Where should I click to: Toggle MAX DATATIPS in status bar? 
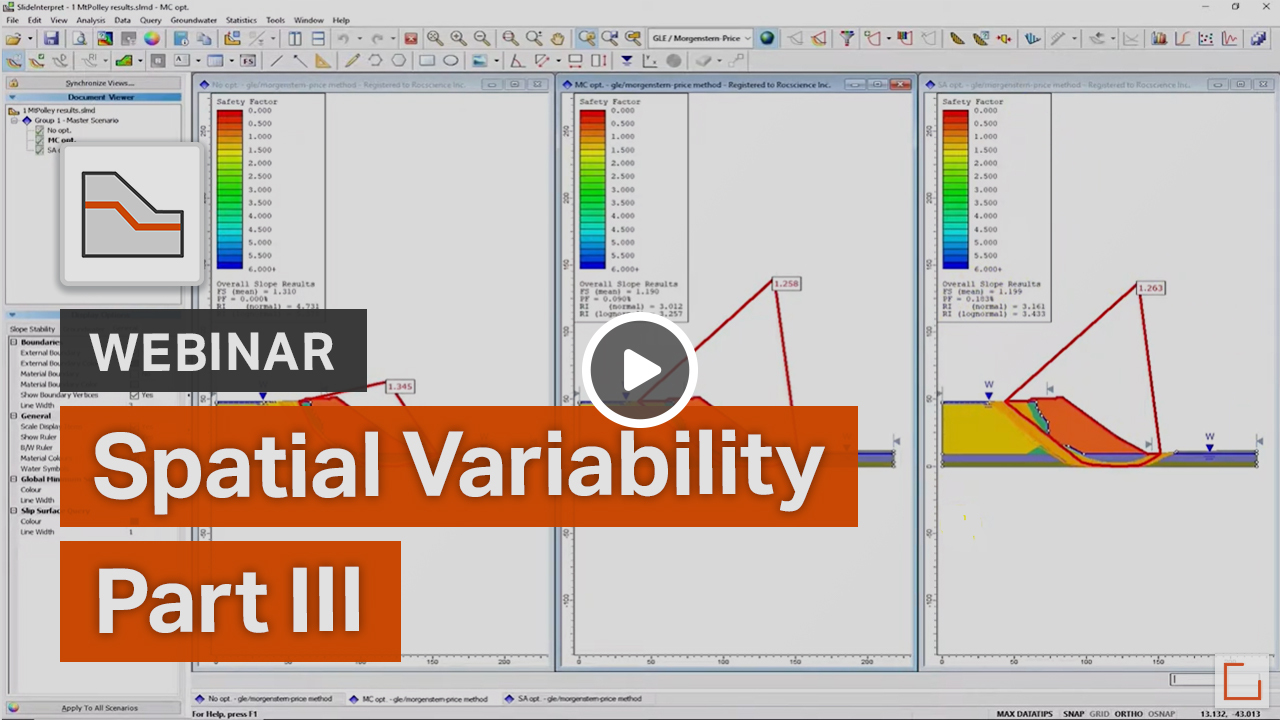click(x=1027, y=713)
